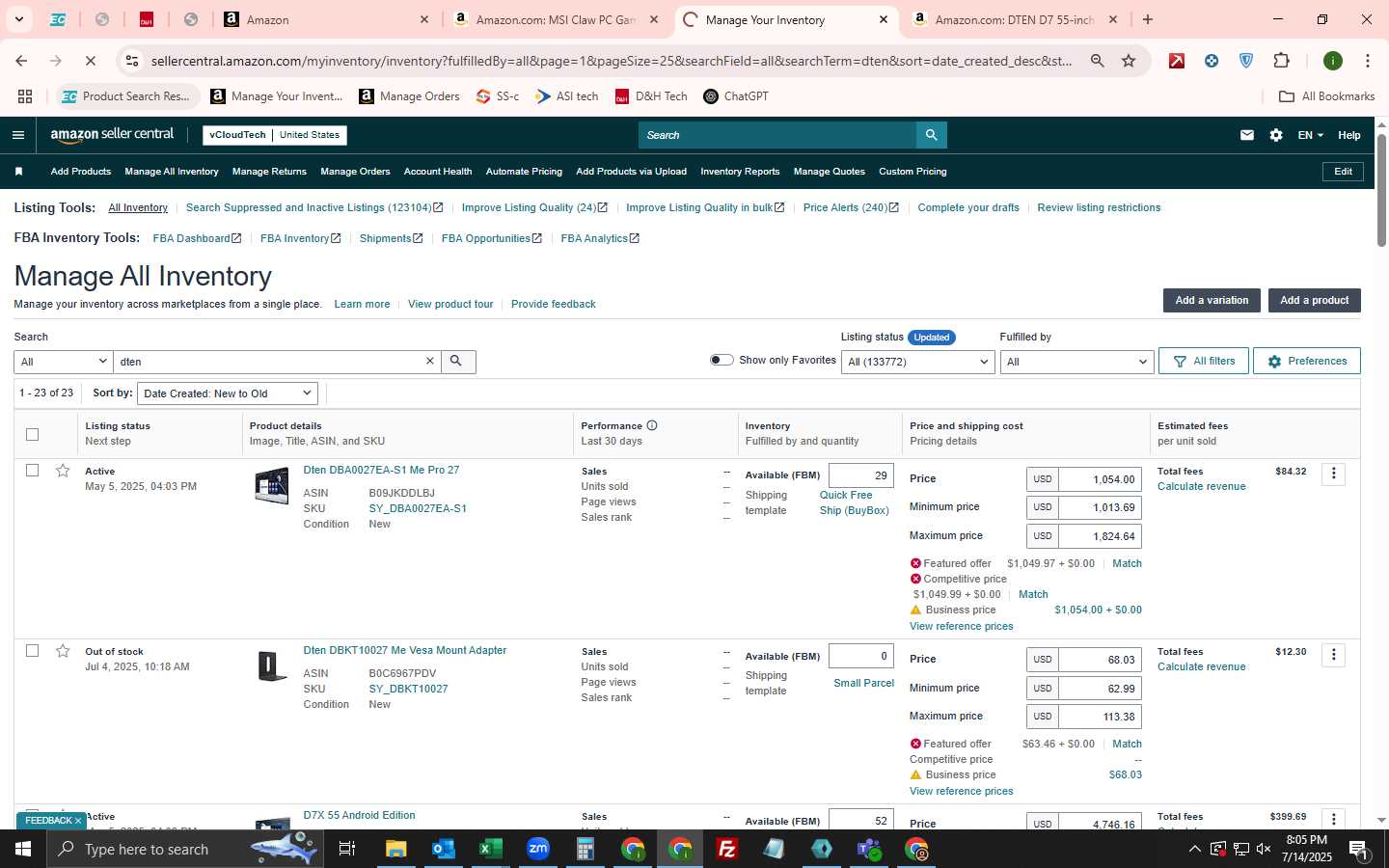The width and height of the screenshot is (1389, 868).
Task: Open FileZilla from the taskbar
Action: [x=727, y=849]
